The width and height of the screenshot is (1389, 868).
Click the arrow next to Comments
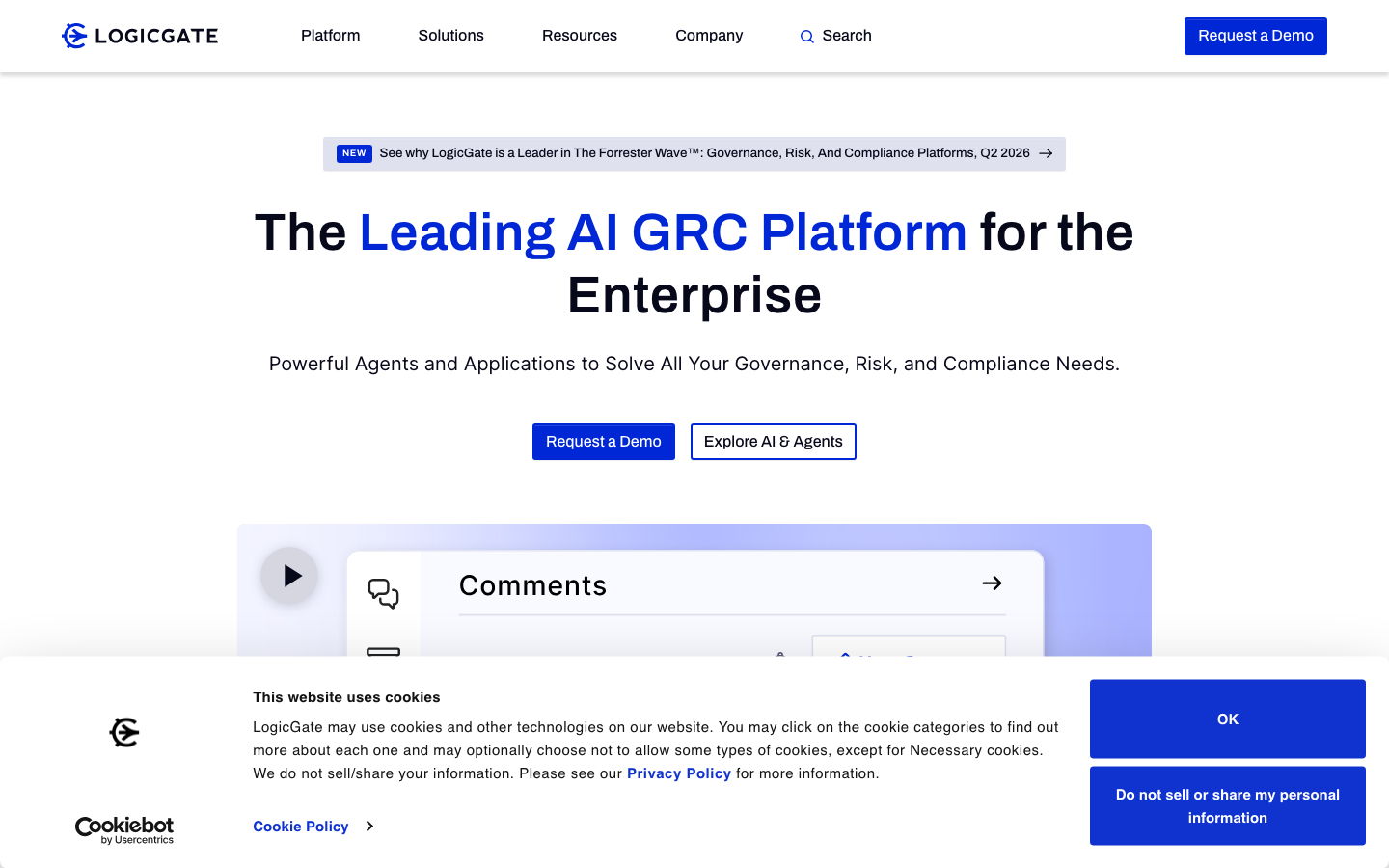click(992, 583)
